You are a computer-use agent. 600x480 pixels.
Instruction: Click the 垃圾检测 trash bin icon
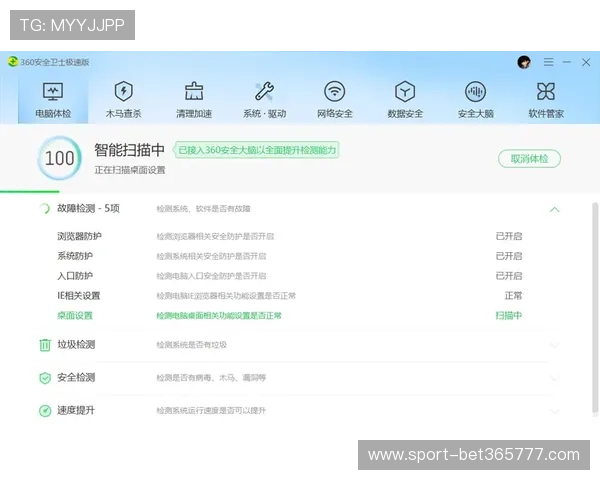pyautogui.click(x=45, y=345)
